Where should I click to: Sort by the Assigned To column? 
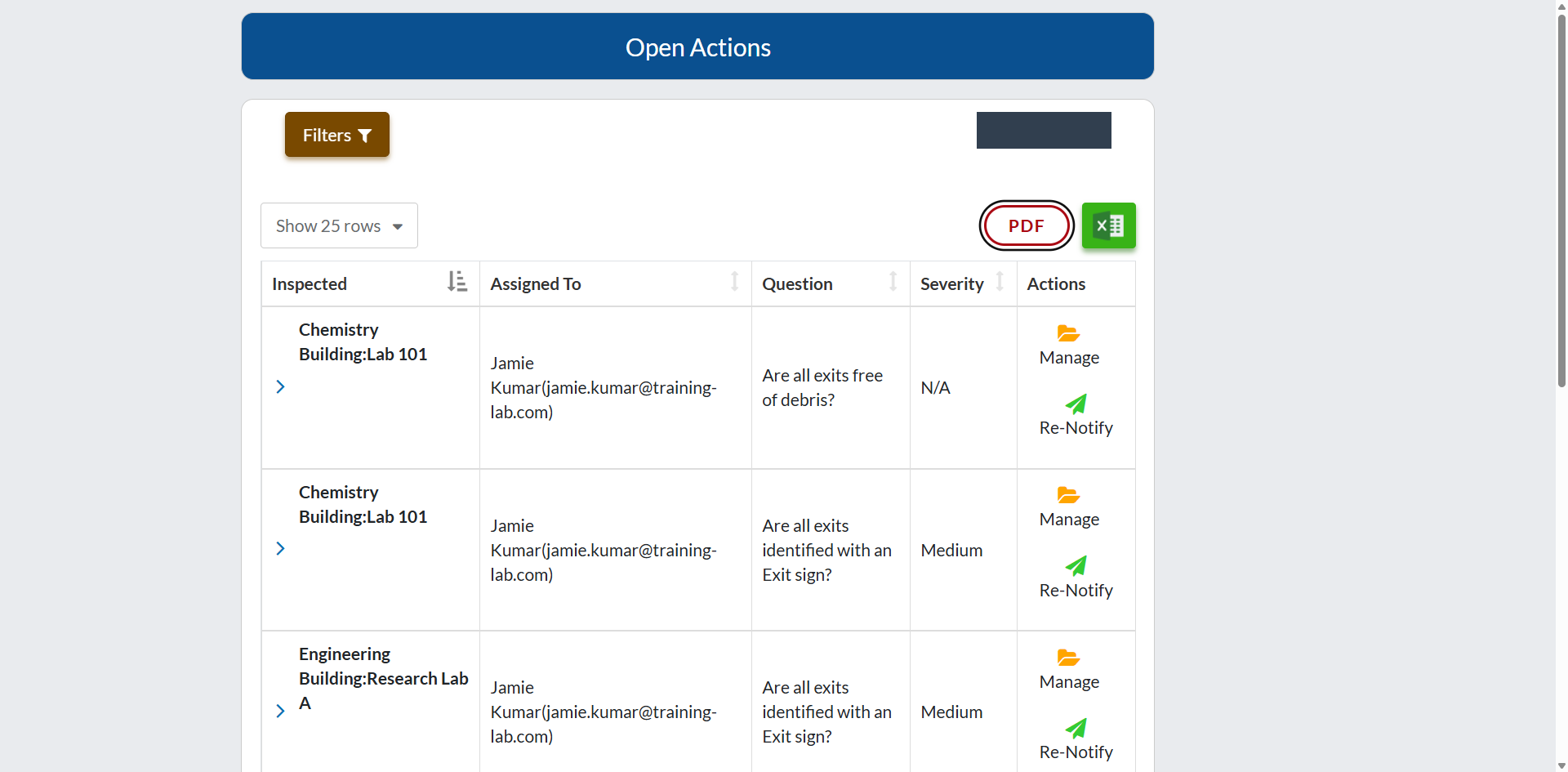click(615, 283)
